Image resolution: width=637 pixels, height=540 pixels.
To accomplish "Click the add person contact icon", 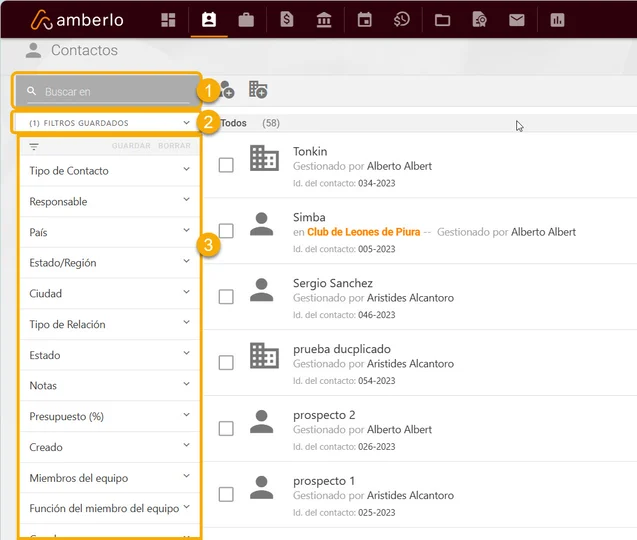I will (x=227, y=89).
